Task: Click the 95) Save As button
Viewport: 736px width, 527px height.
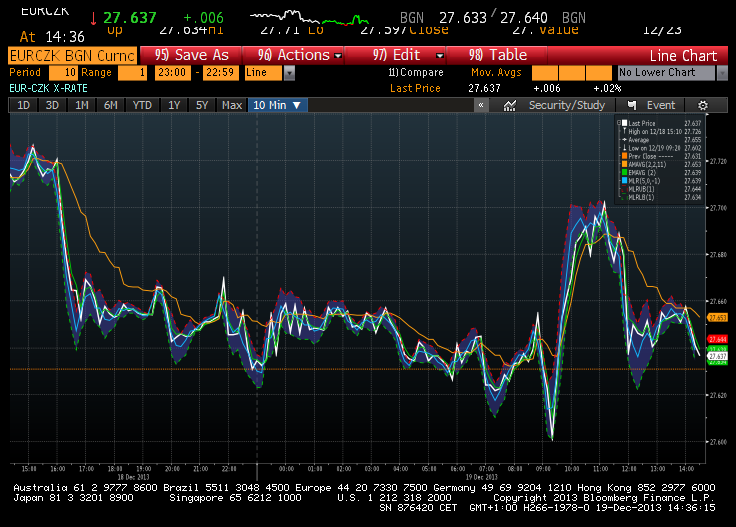Action: click(192, 55)
